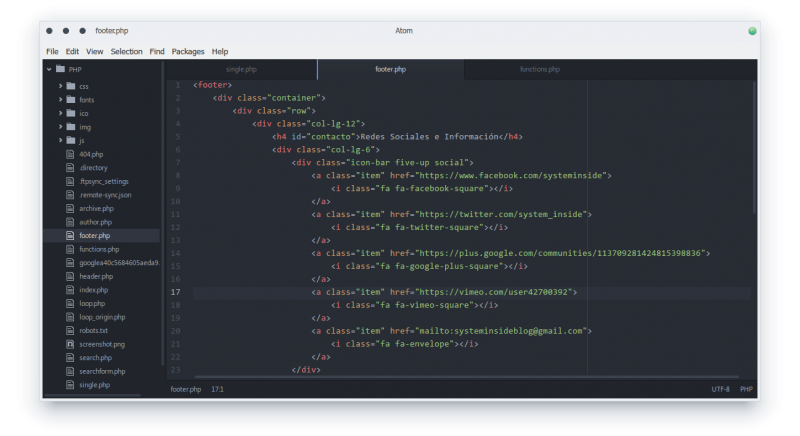Open the Edit menu
This screenshot has width=800, height=436.
pyautogui.click(x=72, y=52)
